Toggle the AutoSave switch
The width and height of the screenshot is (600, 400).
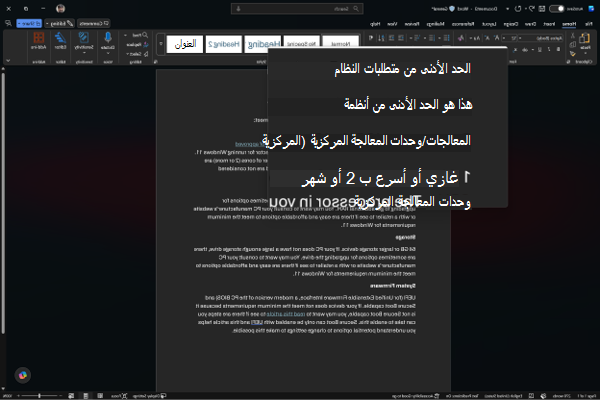click(557, 8)
